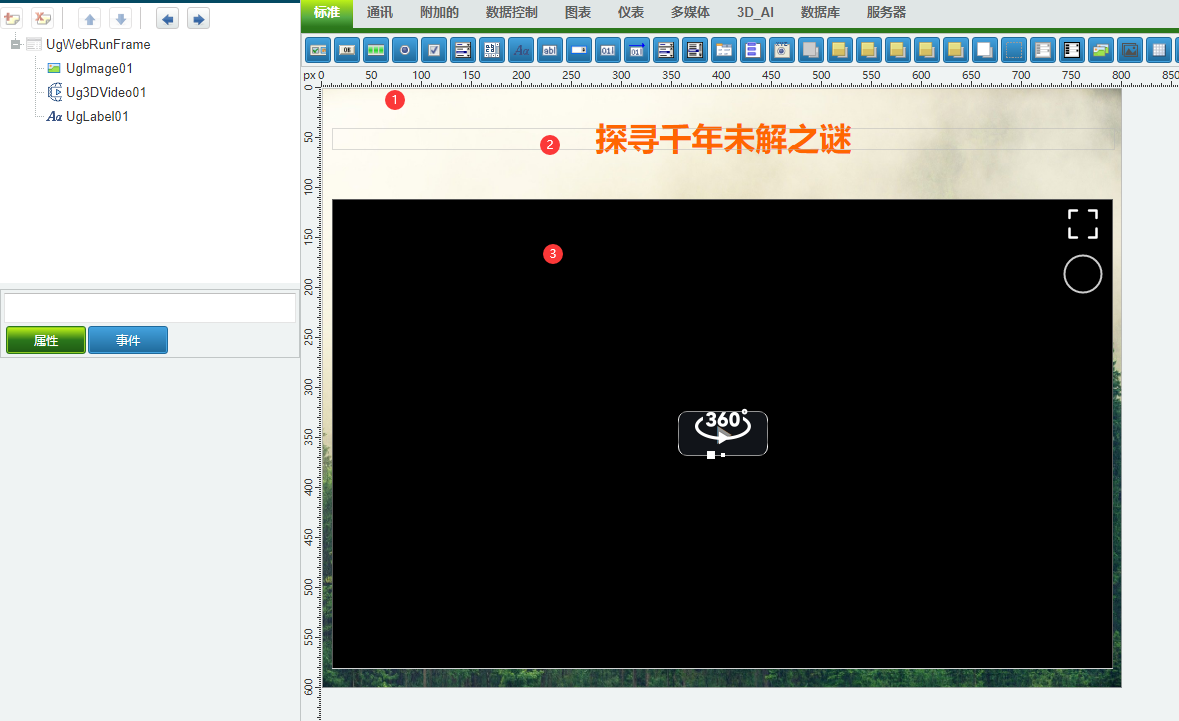Switch to the 数据控制 tab
1179x721 pixels.
(x=511, y=13)
